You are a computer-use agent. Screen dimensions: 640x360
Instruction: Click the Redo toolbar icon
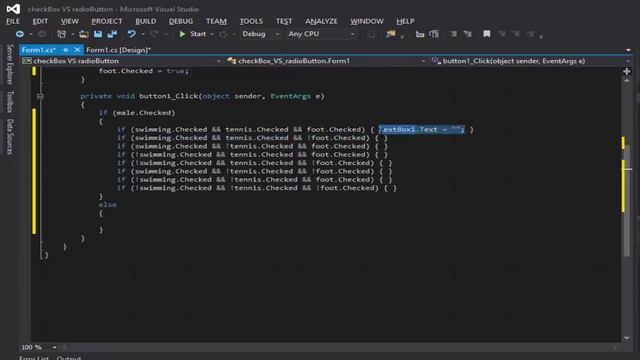[154, 34]
